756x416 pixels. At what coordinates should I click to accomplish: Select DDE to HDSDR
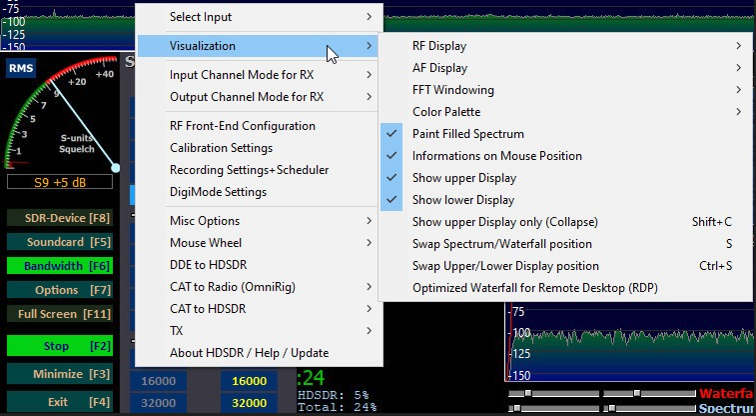[260, 265]
